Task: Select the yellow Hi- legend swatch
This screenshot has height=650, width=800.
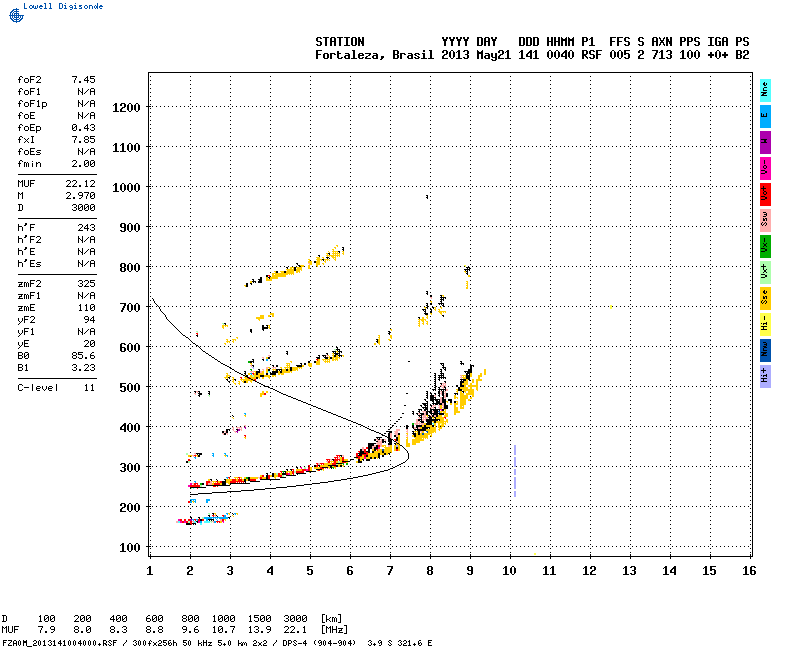Action: [x=765, y=324]
